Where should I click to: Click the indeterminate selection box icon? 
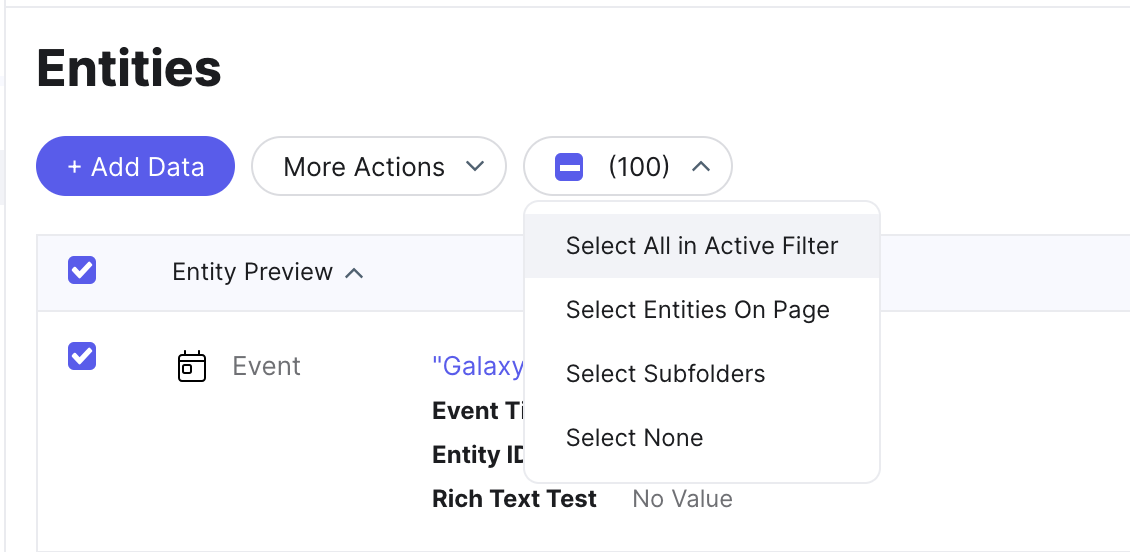pos(569,167)
